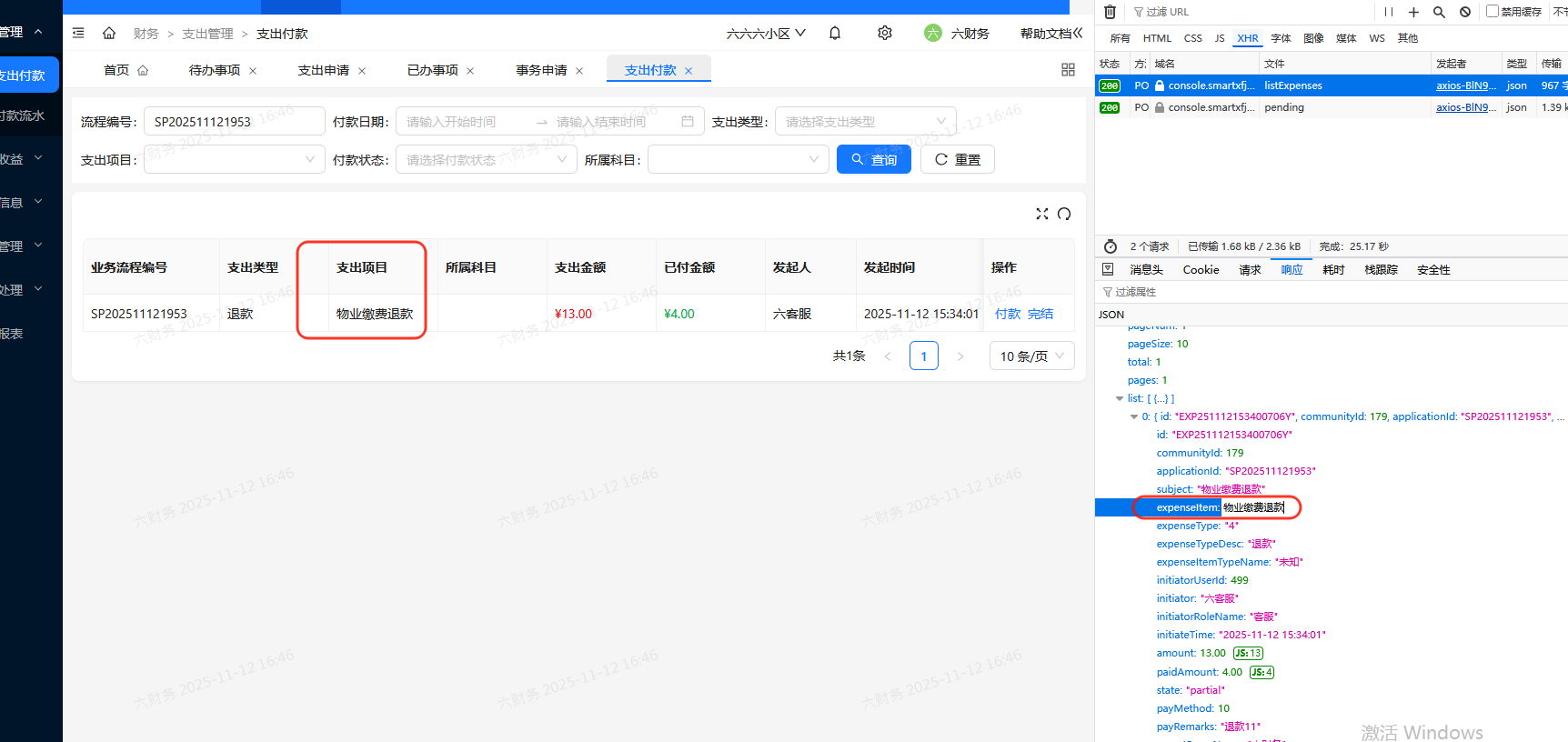
Task: Click the notification bell icon
Action: click(835, 34)
